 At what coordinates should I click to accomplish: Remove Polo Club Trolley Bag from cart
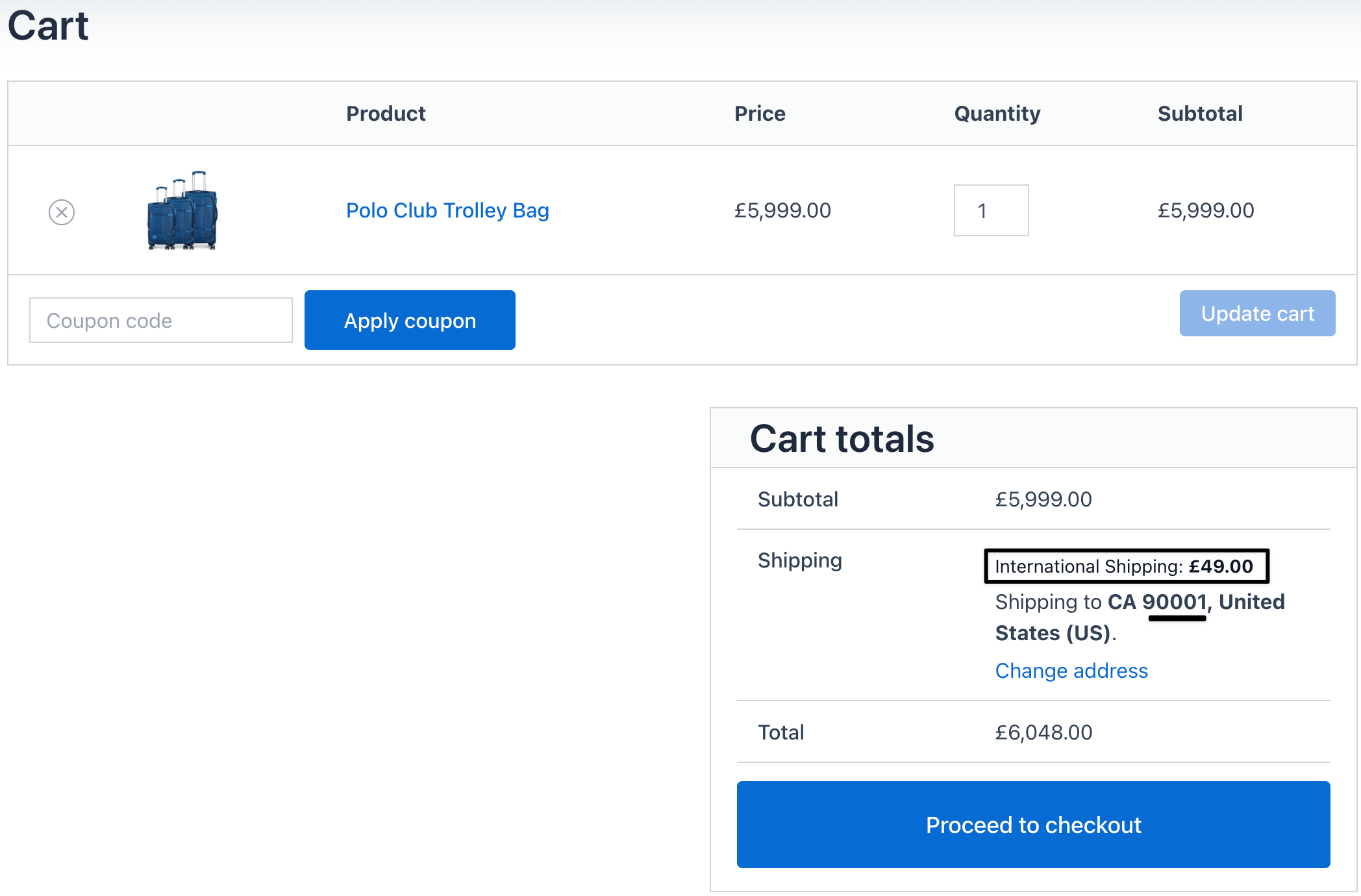click(62, 212)
